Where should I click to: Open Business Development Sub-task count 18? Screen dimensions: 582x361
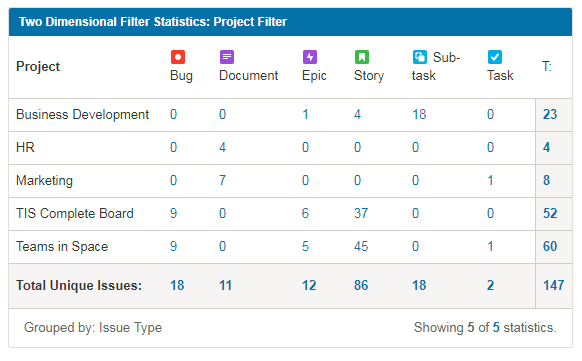click(419, 114)
